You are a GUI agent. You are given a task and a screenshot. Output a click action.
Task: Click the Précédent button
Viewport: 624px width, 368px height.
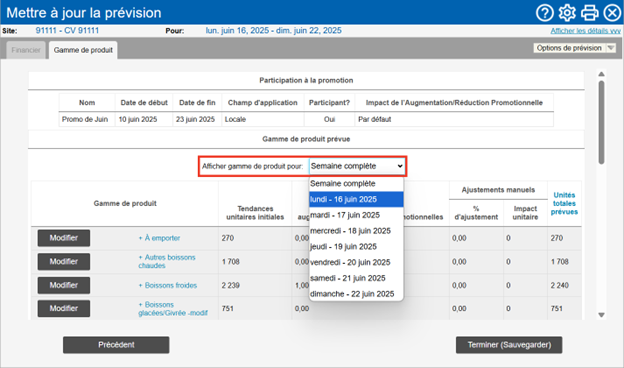pos(116,345)
